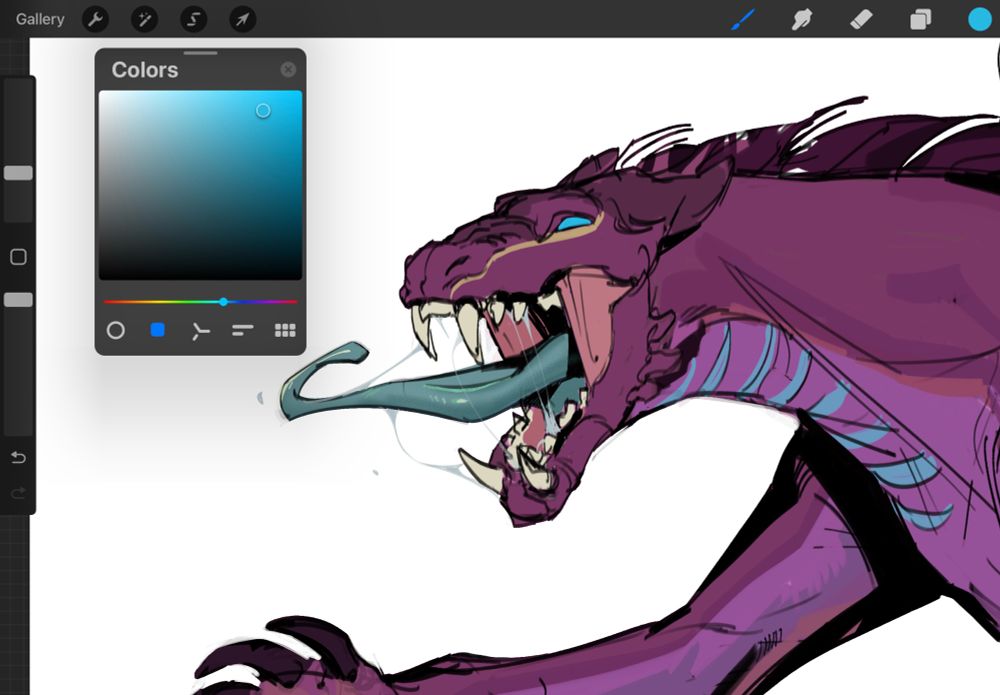Switch to the Harmony color mode
The height and width of the screenshot is (695, 1000).
[x=200, y=331]
